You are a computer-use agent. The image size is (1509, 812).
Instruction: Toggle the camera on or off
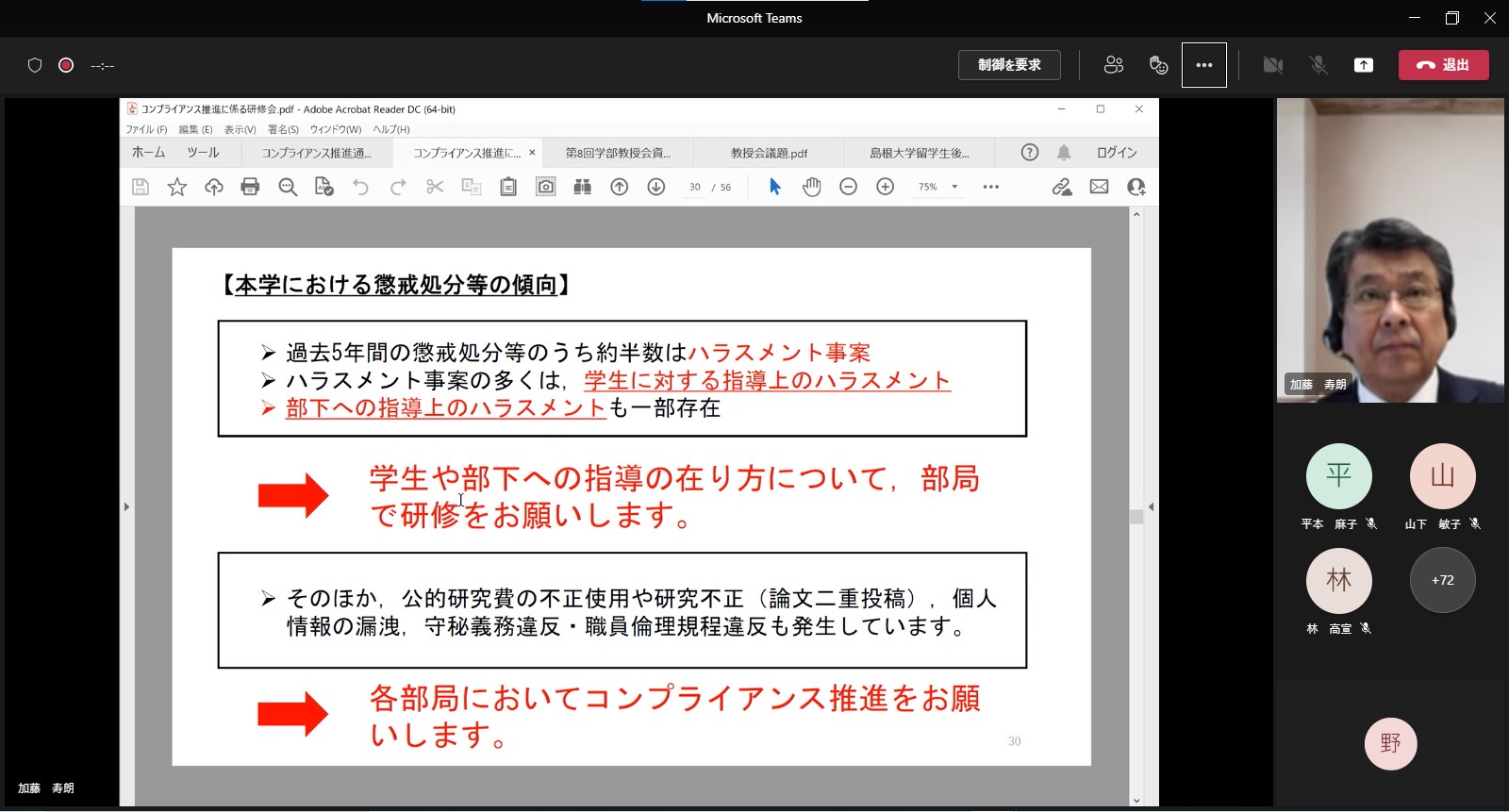pos(1272,65)
